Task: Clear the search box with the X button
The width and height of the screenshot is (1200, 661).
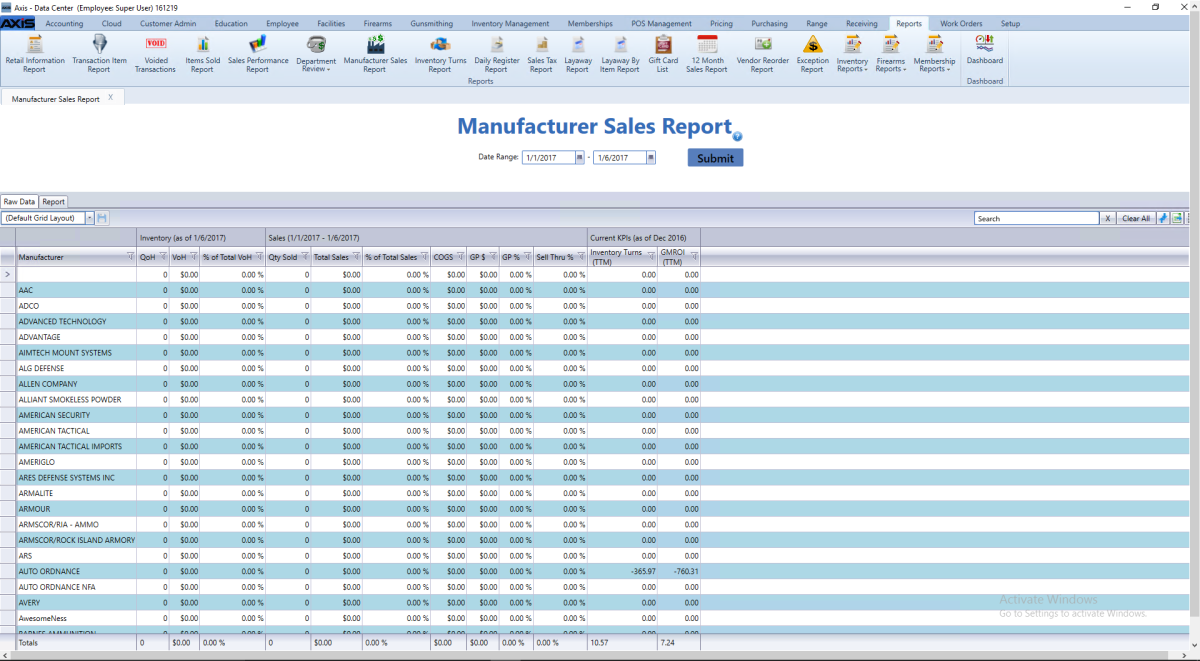Action: 1107,218
